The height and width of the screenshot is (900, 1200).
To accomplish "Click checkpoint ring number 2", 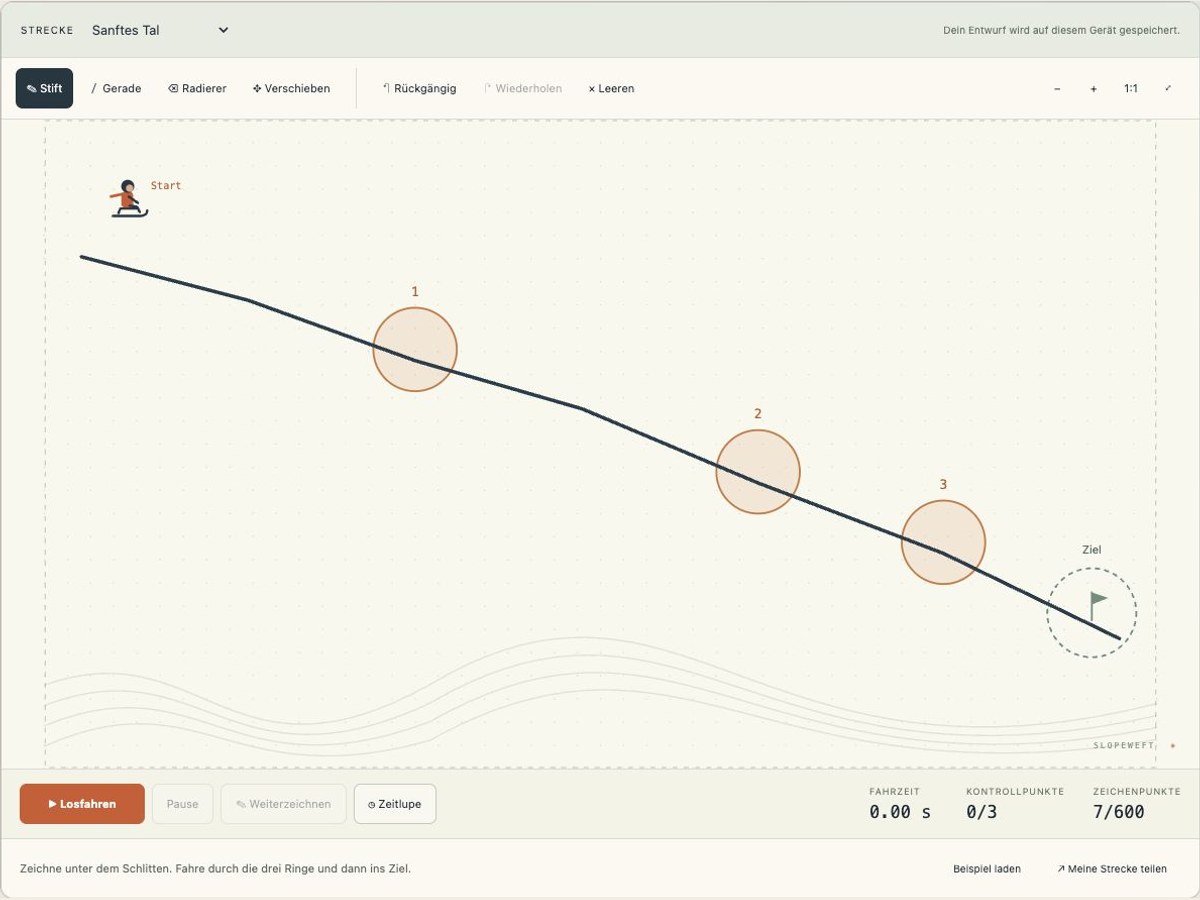I will pos(758,472).
